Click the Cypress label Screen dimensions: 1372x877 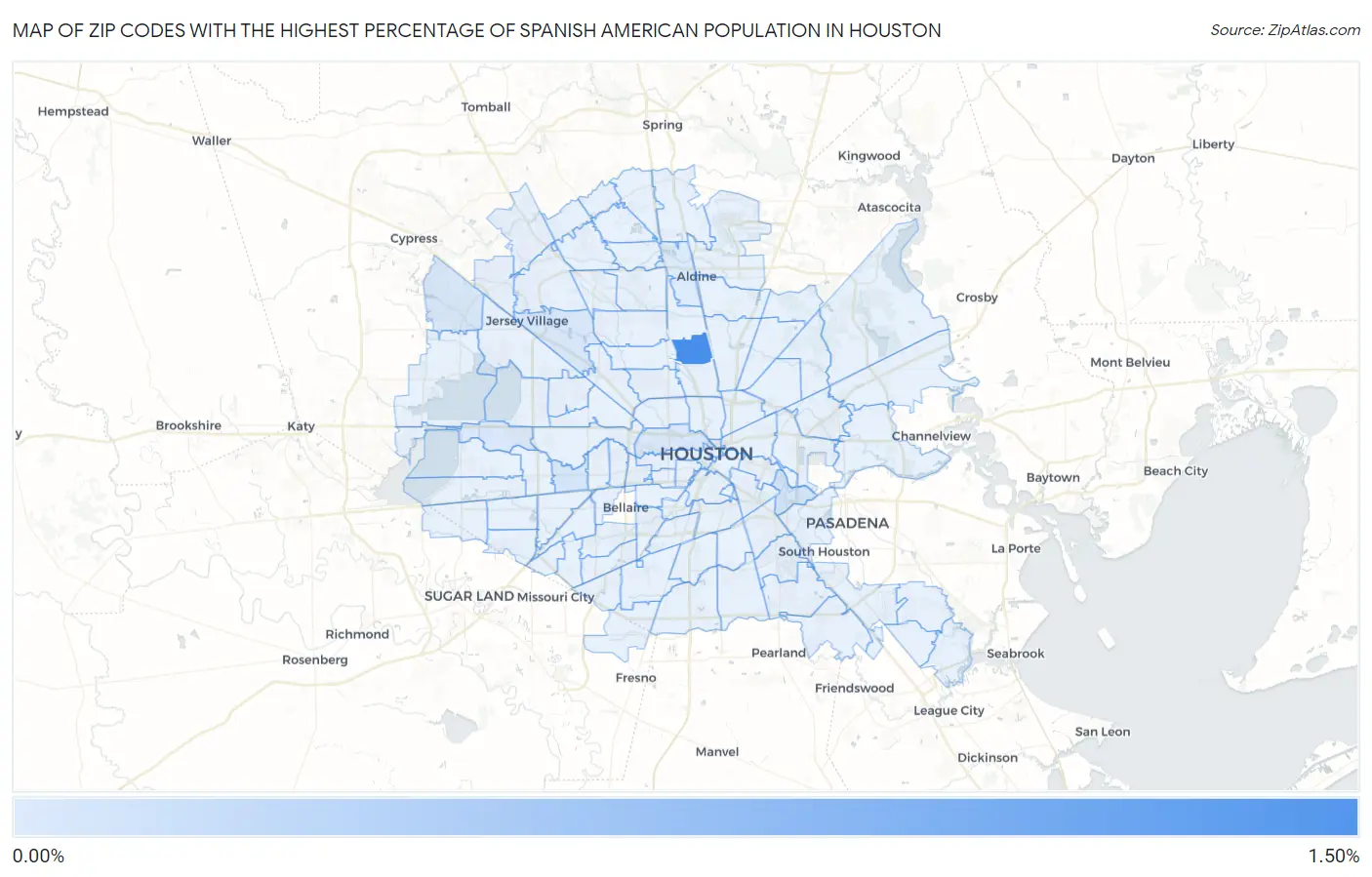(414, 238)
